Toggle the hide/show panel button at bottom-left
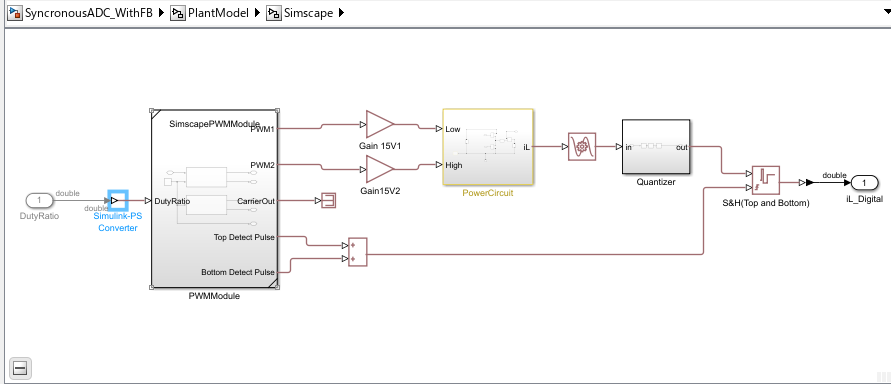Viewport: 891px width, 384px height. pyautogui.click(x=19, y=369)
